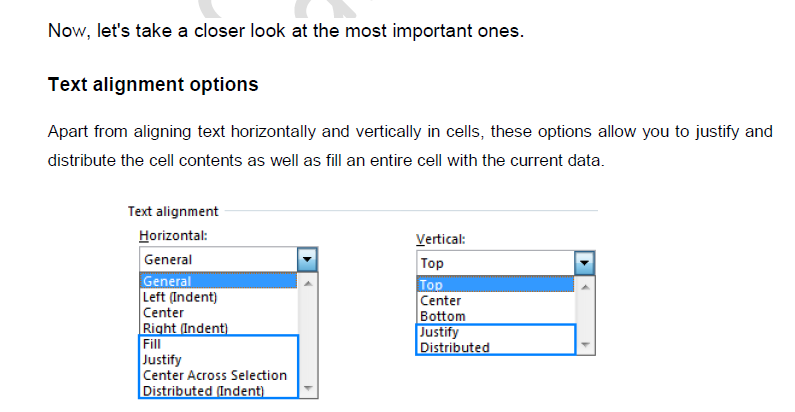The height and width of the screenshot is (412, 795).
Task: Select Distributed in the Vertical list
Action: click(x=454, y=348)
